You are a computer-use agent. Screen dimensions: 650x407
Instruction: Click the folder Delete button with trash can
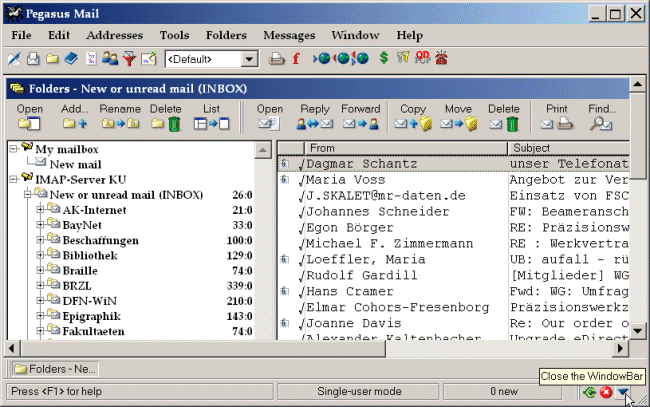coord(166,117)
